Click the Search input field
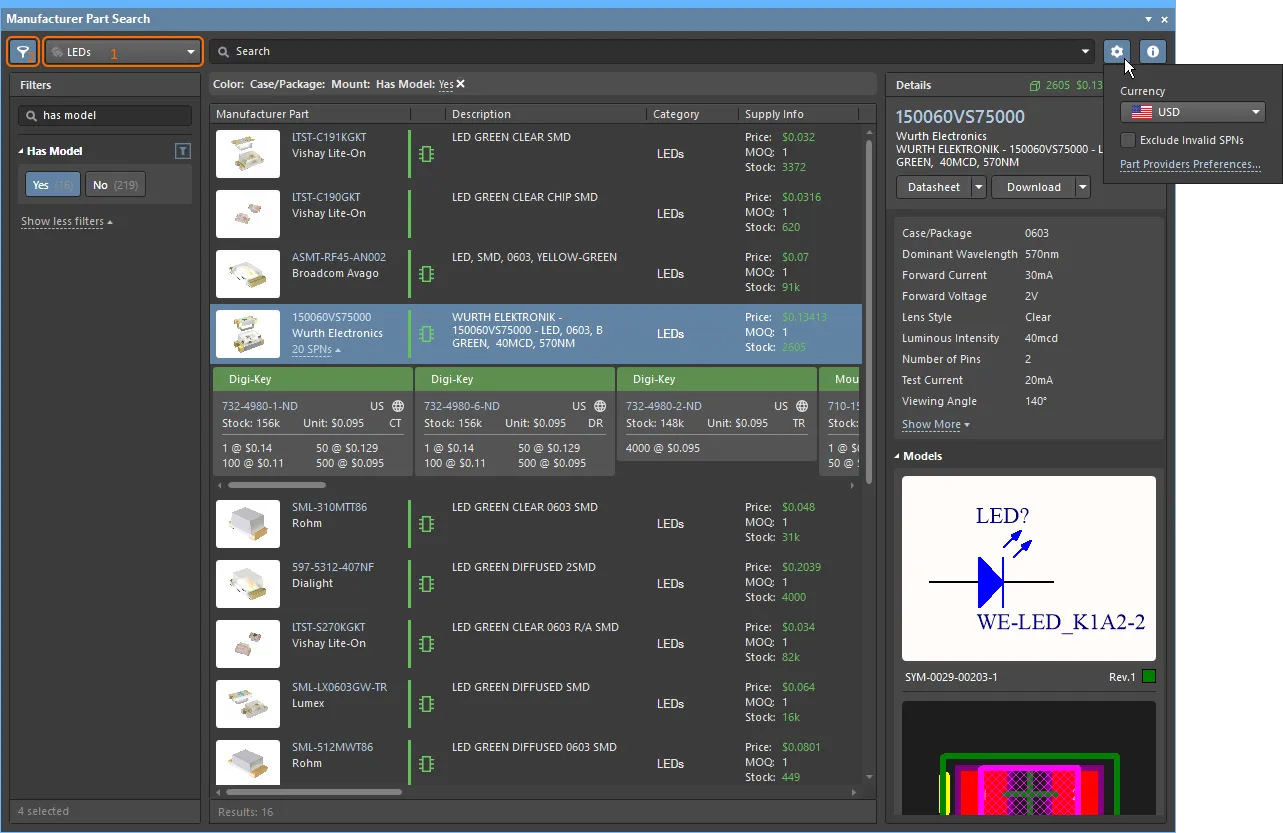This screenshot has height=833, width=1283. (652, 51)
